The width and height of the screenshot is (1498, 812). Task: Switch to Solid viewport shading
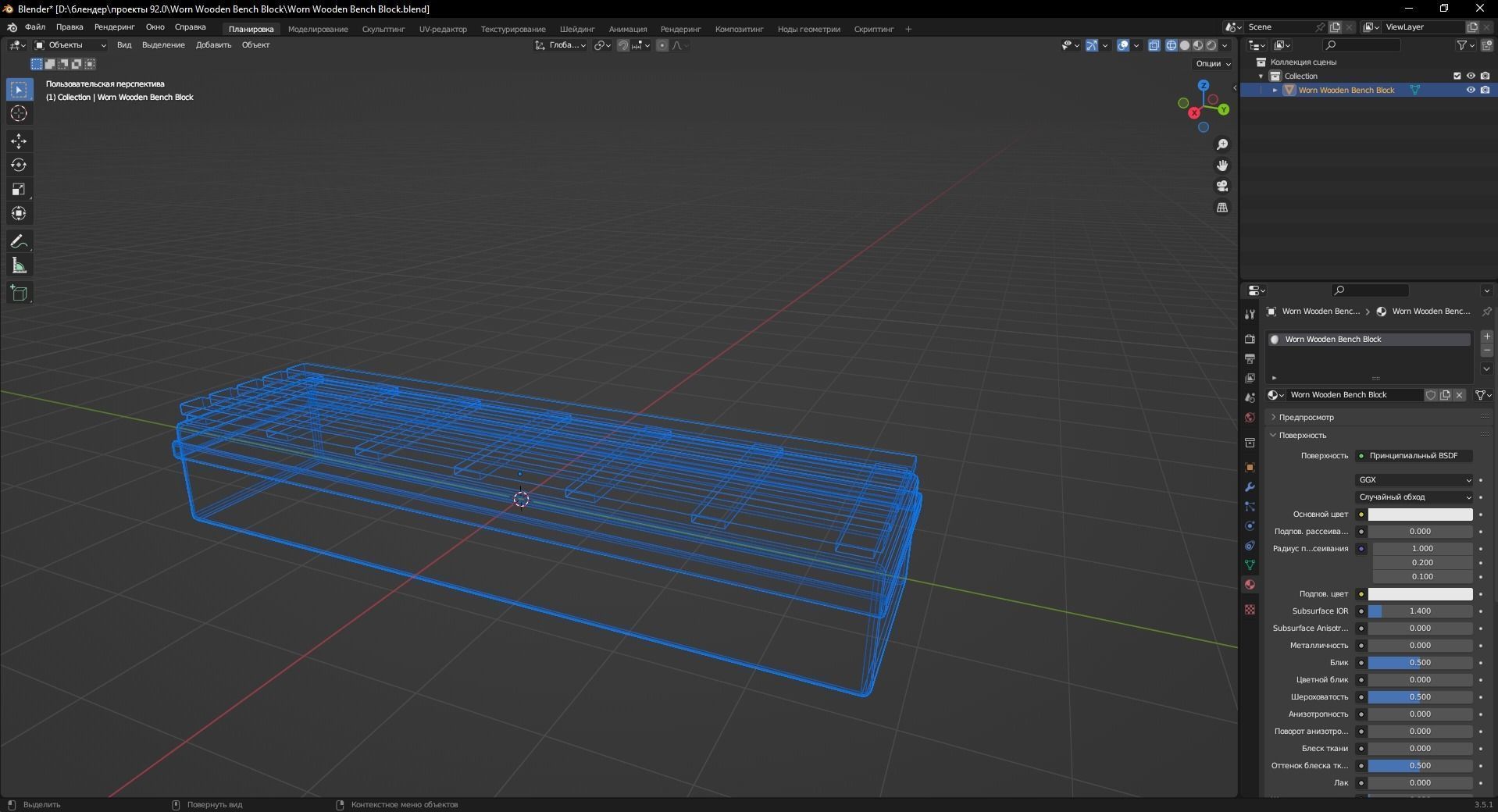pyautogui.click(x=1185, y=45)
